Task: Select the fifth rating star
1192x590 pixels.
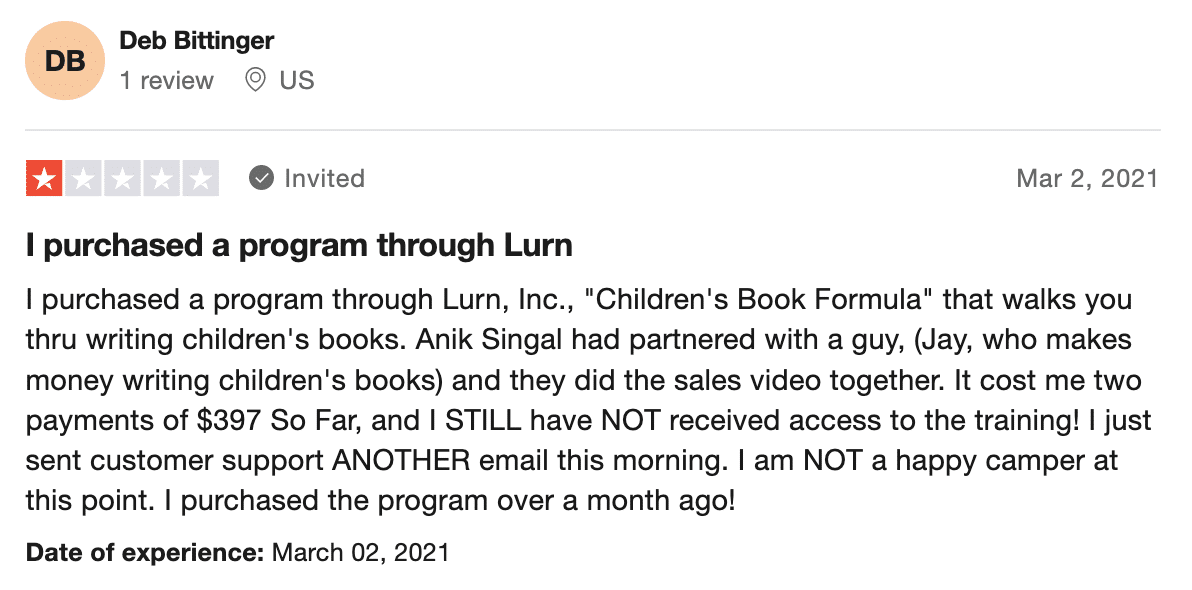Action: pyautogui.click(x=201, y=179)
